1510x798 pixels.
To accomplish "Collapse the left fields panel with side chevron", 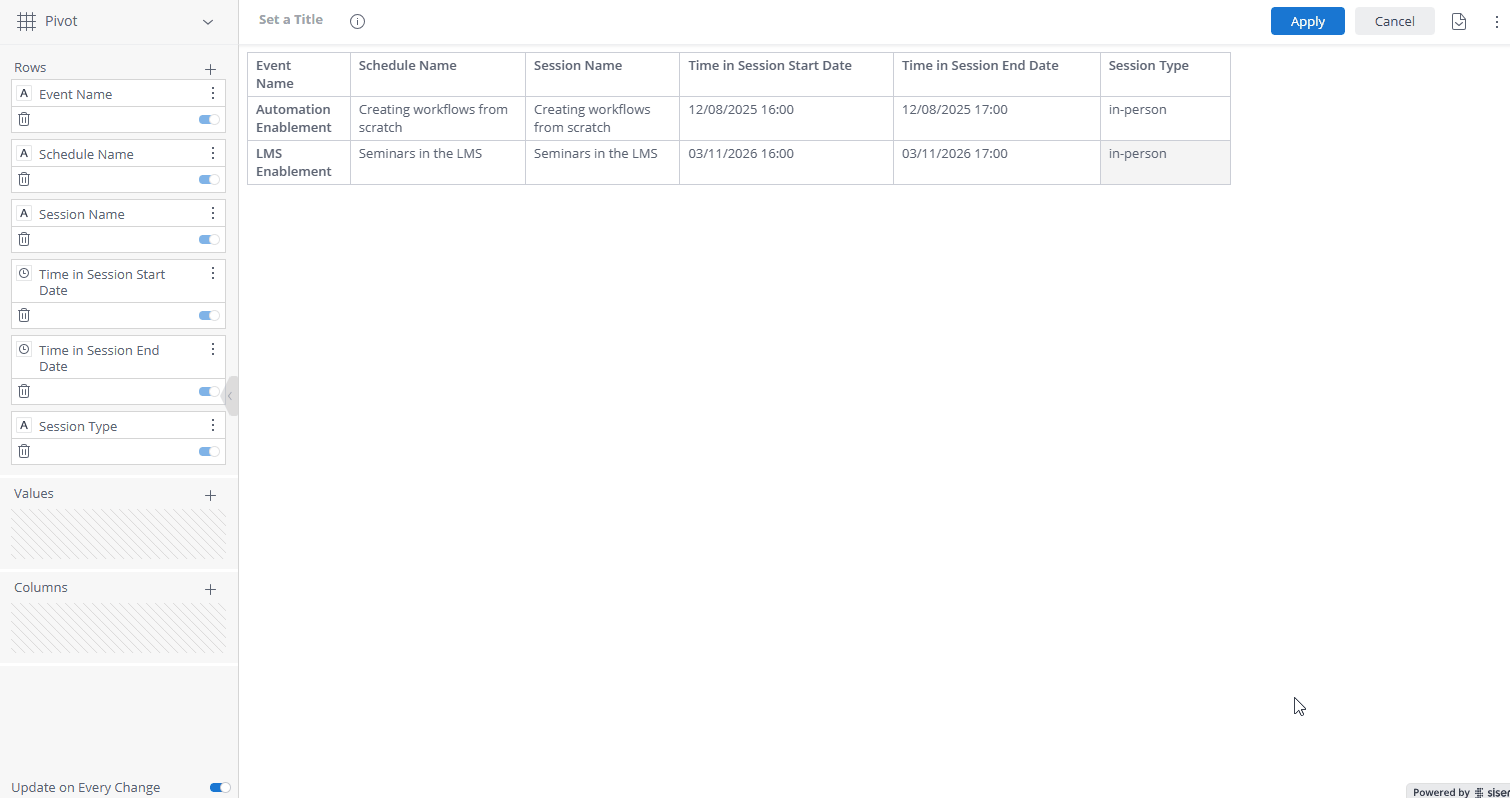I will click(x=231, y=395).
